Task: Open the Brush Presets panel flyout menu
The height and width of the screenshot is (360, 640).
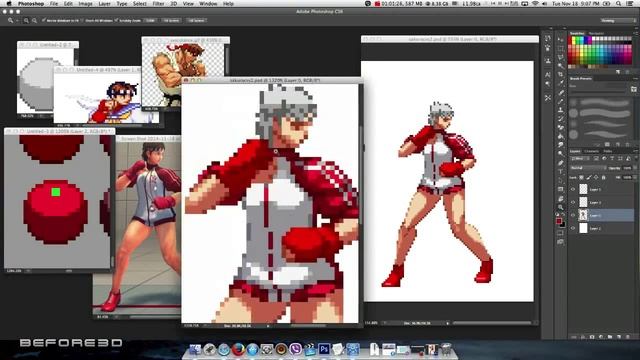Action: 635,78
